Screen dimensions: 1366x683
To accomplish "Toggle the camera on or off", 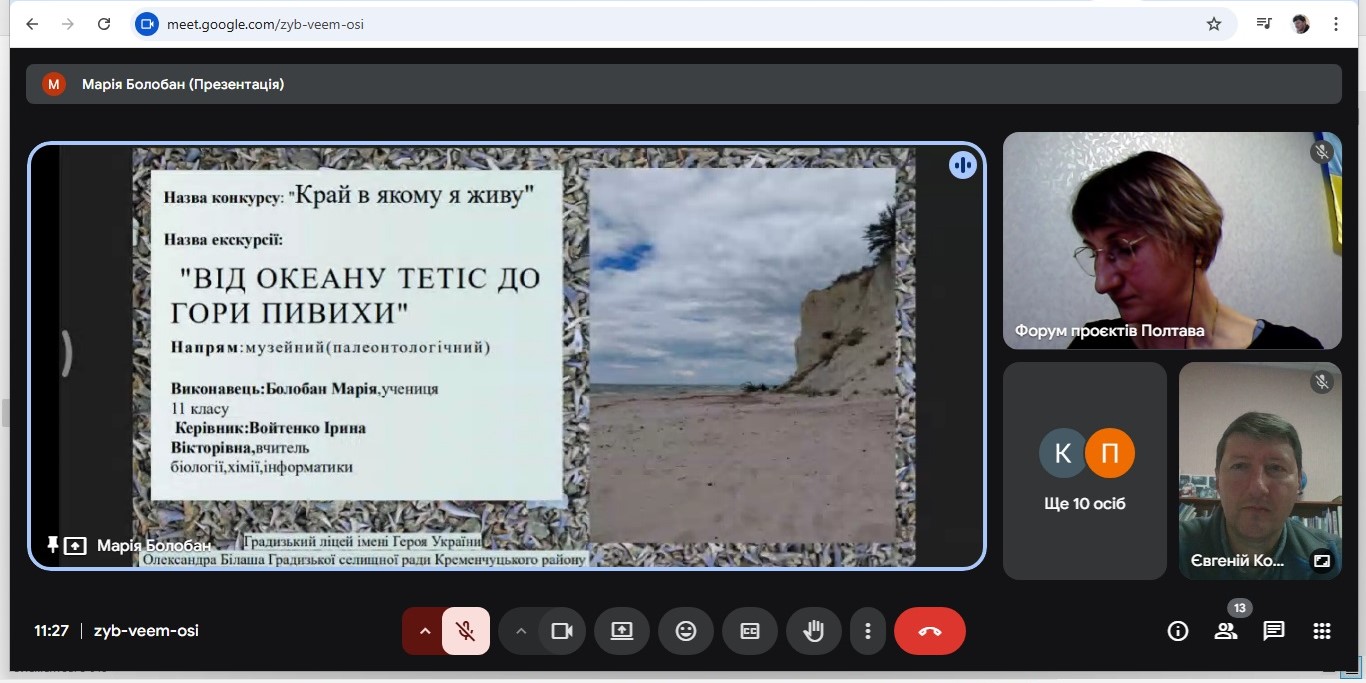I will pos(562,631).
